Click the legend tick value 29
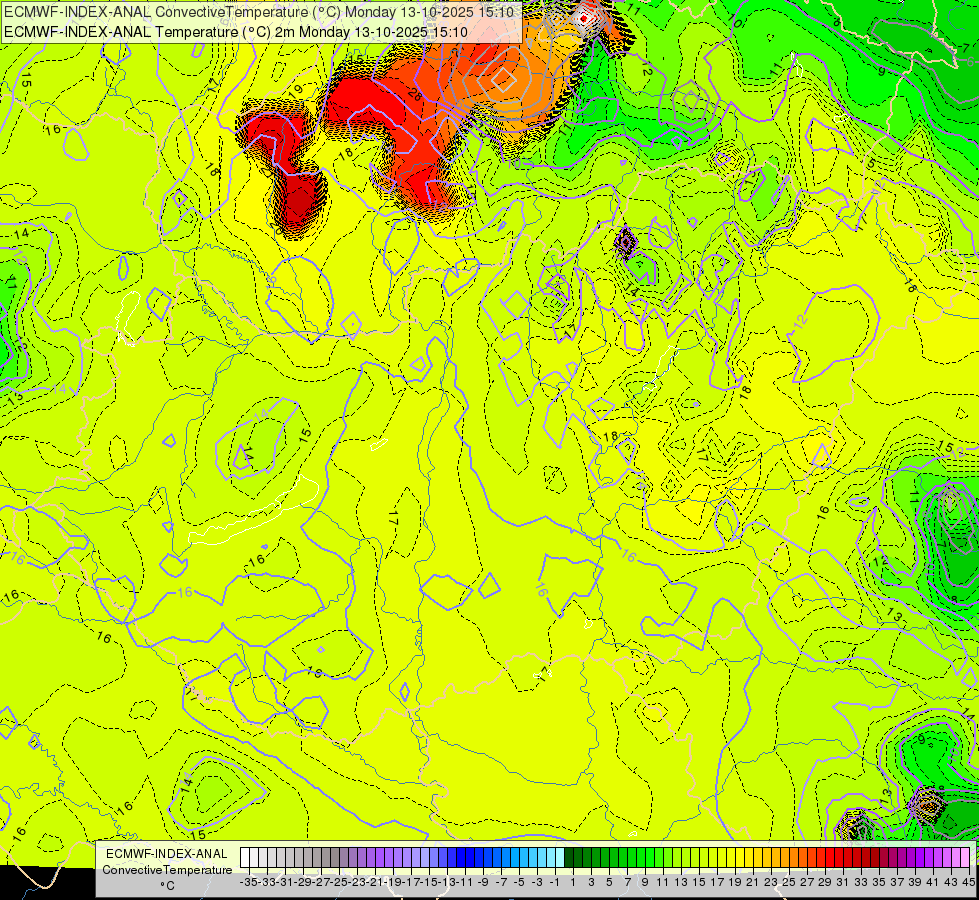 [x=824, y=883]
